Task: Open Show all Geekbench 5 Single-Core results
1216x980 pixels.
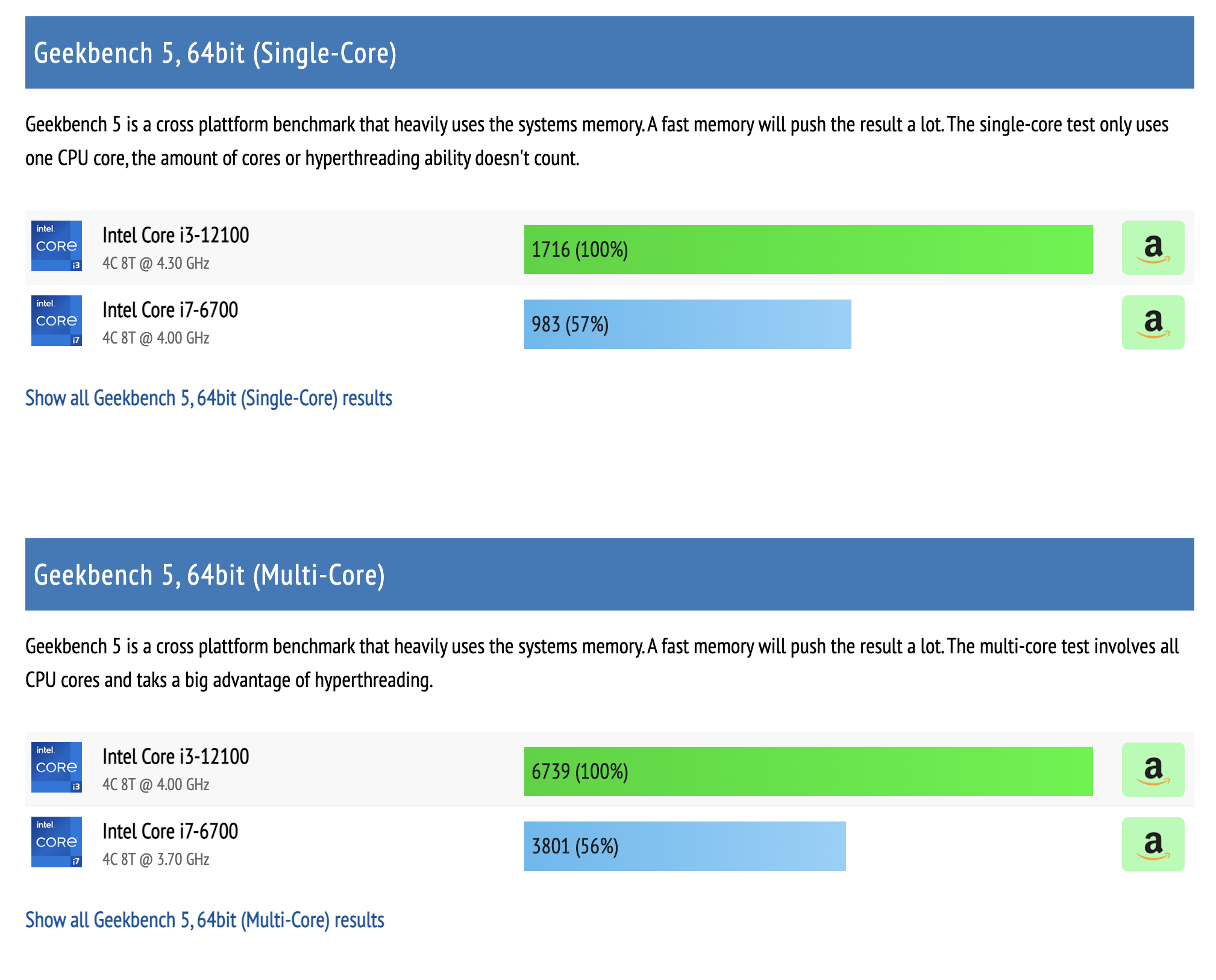Action: [x=208, y=398]
